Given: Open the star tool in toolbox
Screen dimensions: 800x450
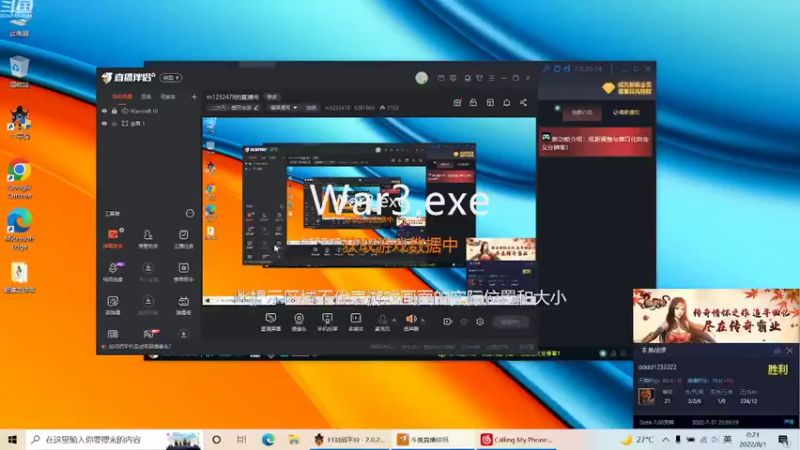Looking at the screenshot, I should tap(183, 271).
